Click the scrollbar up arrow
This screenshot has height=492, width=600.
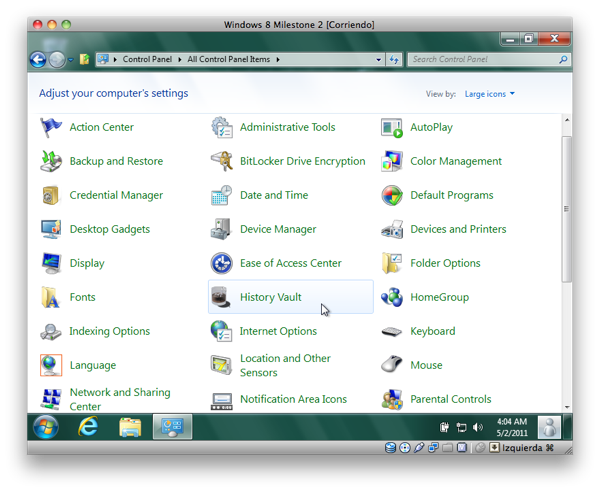(567, 120)
